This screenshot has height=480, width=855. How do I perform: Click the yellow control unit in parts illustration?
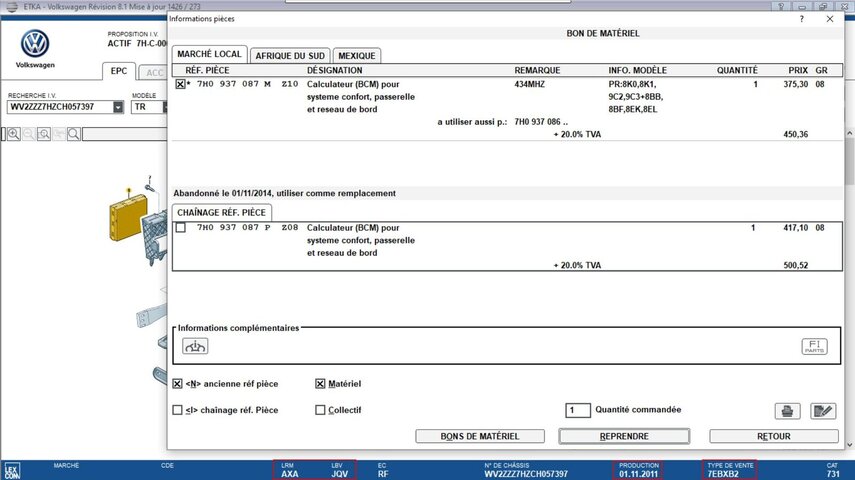pos(128,217)
